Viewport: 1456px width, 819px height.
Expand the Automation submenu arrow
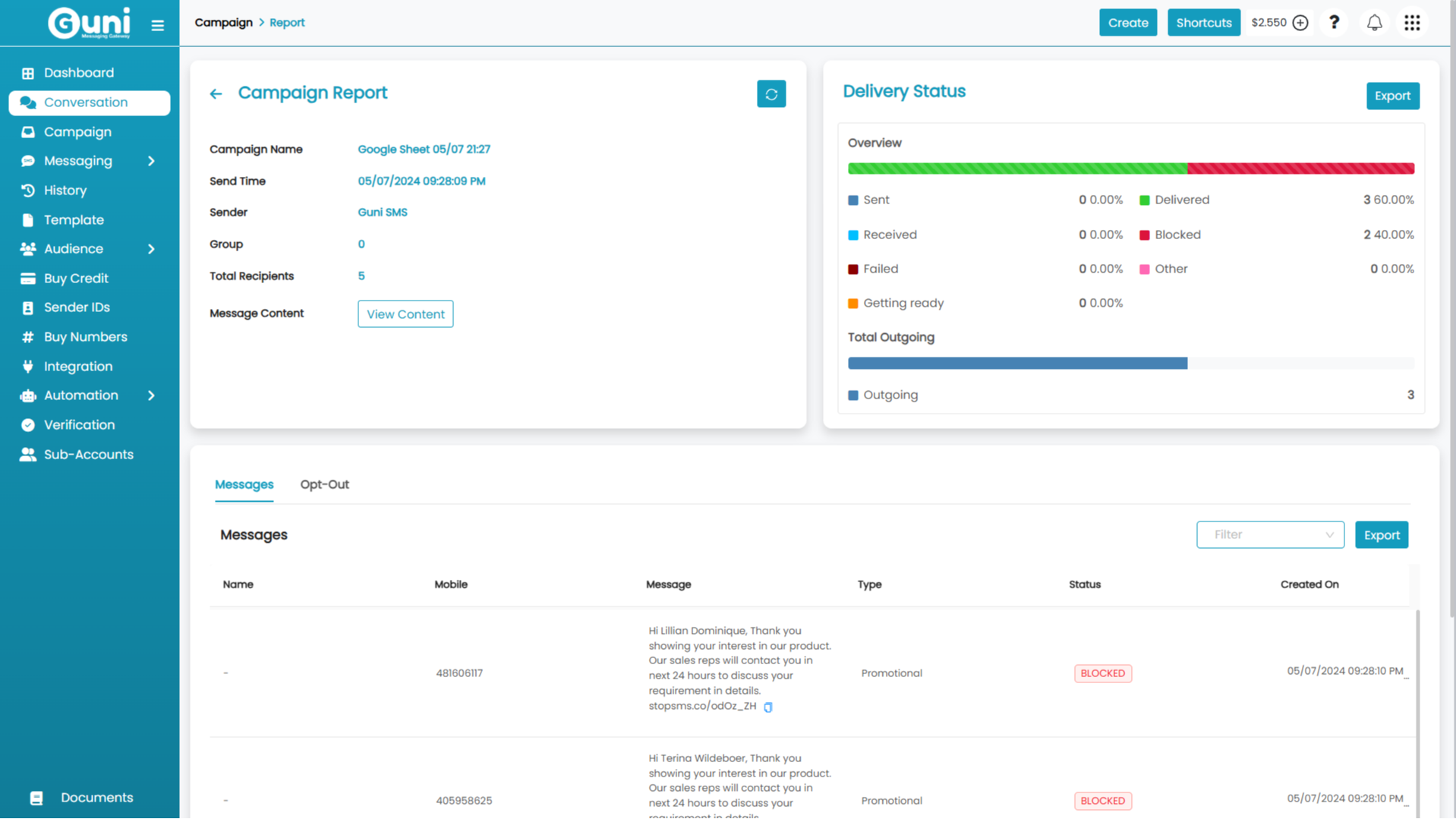[151, 395]
